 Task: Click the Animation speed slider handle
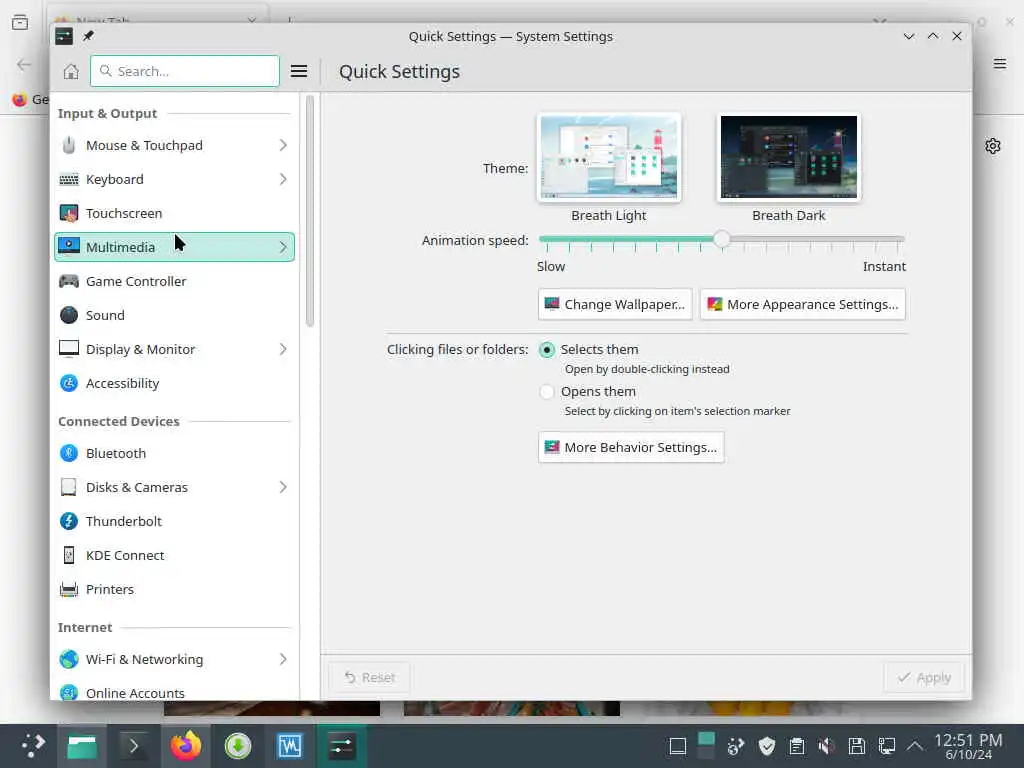point(722,239)
